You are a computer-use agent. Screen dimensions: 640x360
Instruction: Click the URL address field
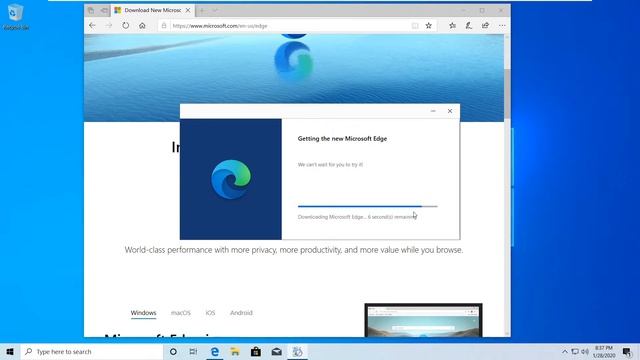[291, 26]
